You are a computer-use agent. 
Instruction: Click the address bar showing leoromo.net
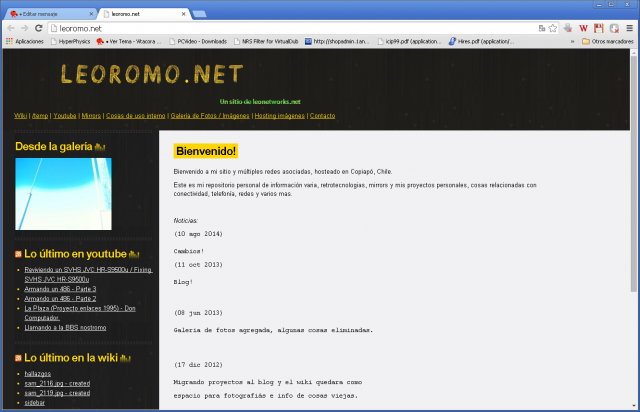300,28
